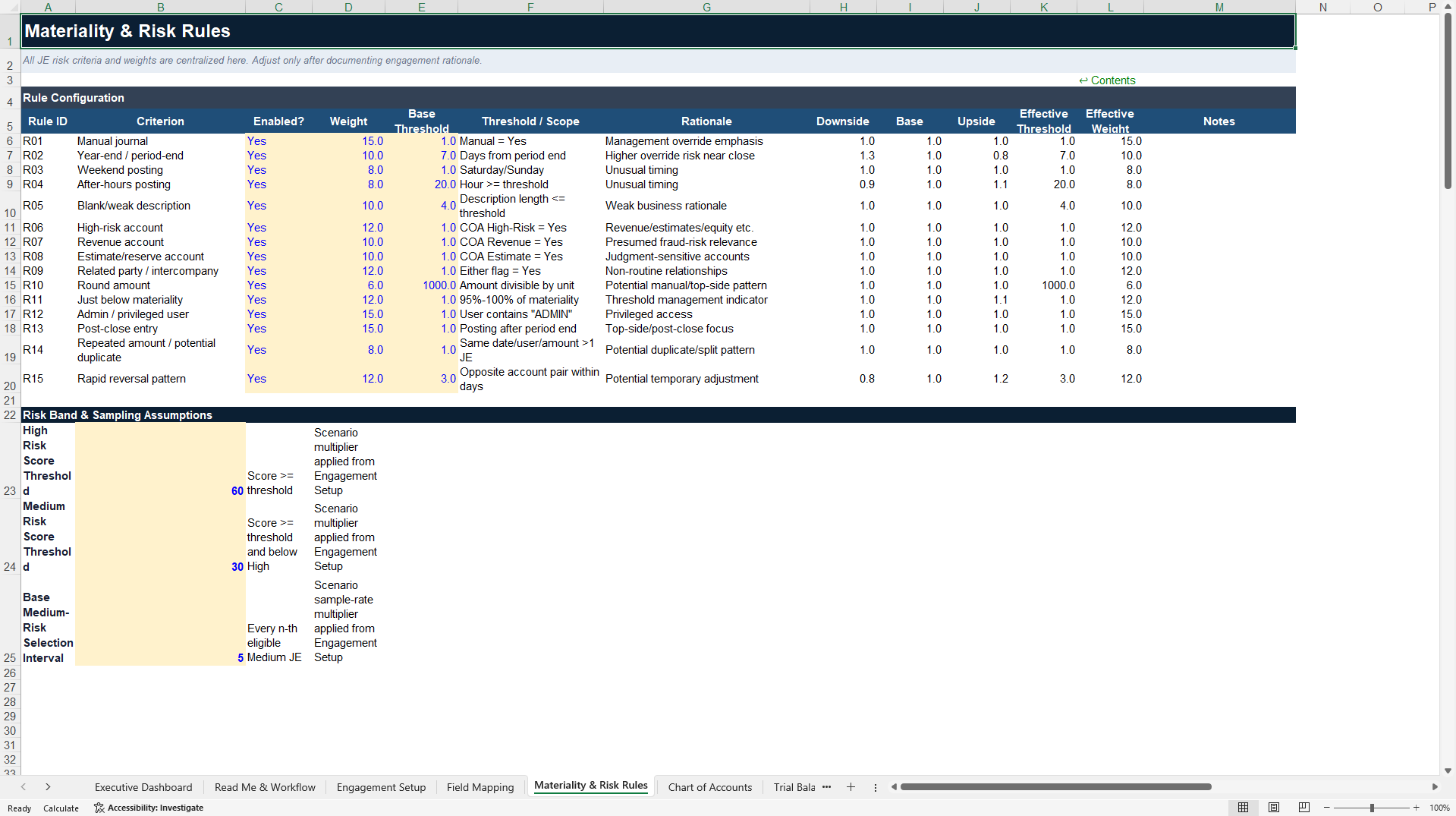The height and width of the screenshot is (816, 1456).
Task: Select R02 downside value 1.3
Action: pos(843,156)
